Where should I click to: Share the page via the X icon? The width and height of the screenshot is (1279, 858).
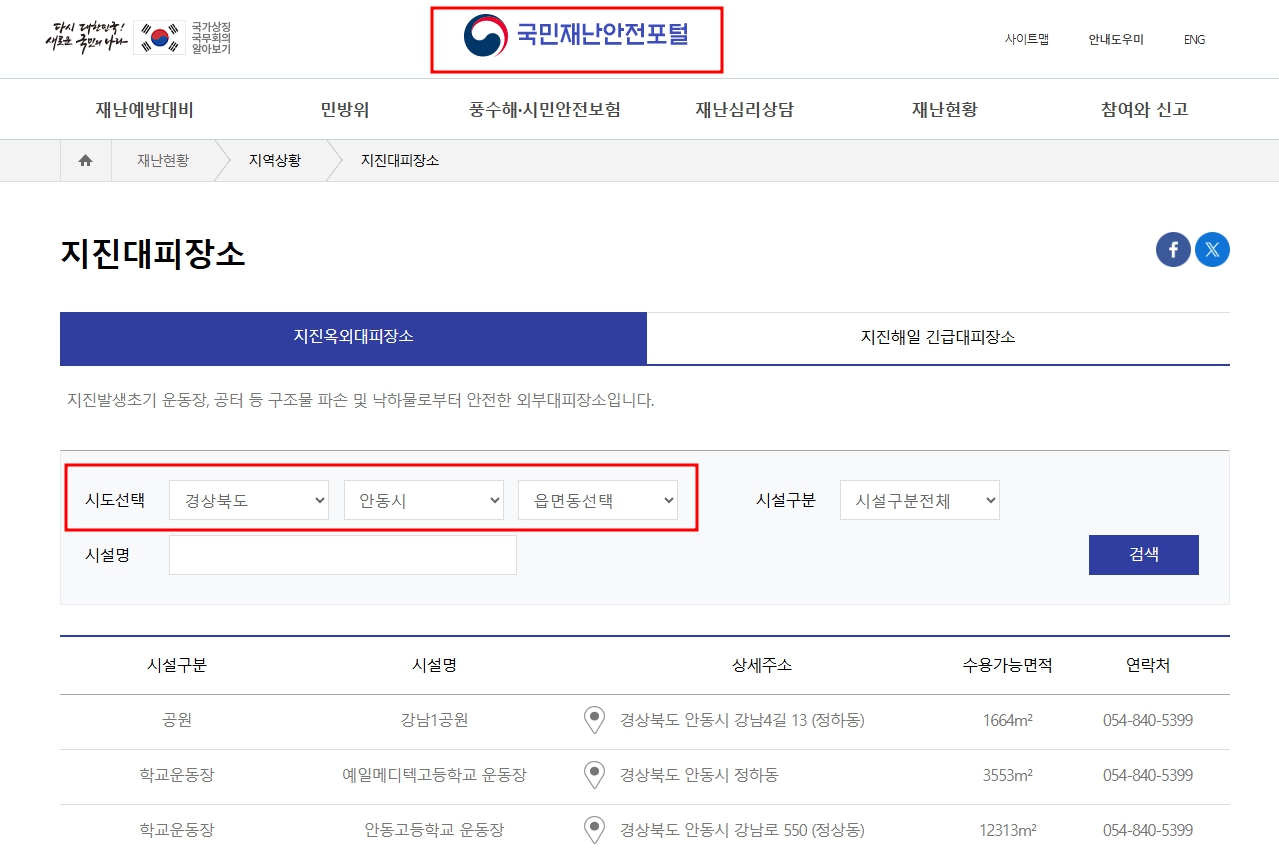(1212, 249)
